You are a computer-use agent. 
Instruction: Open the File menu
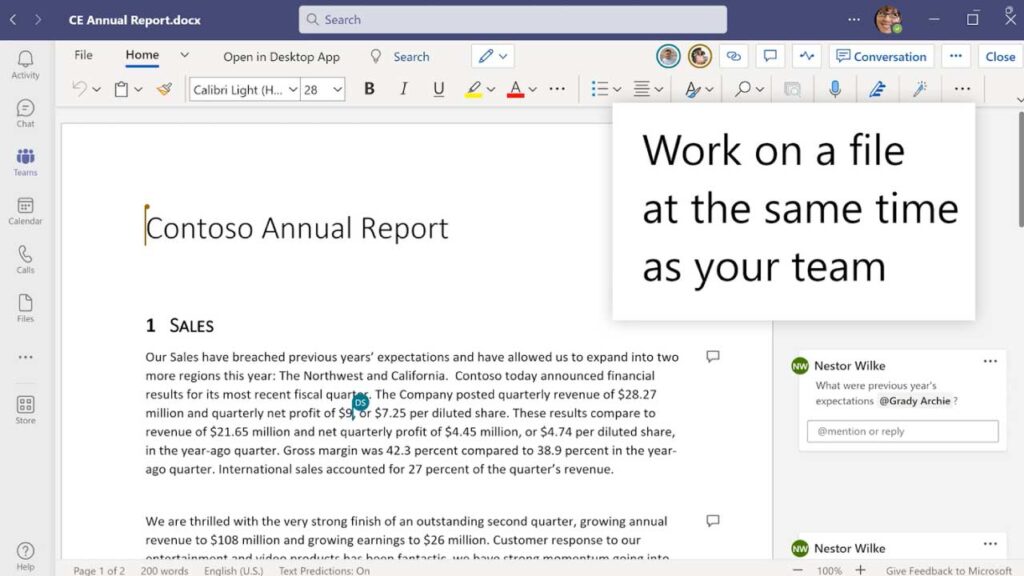pyautogui.click(x=83, y=55)
